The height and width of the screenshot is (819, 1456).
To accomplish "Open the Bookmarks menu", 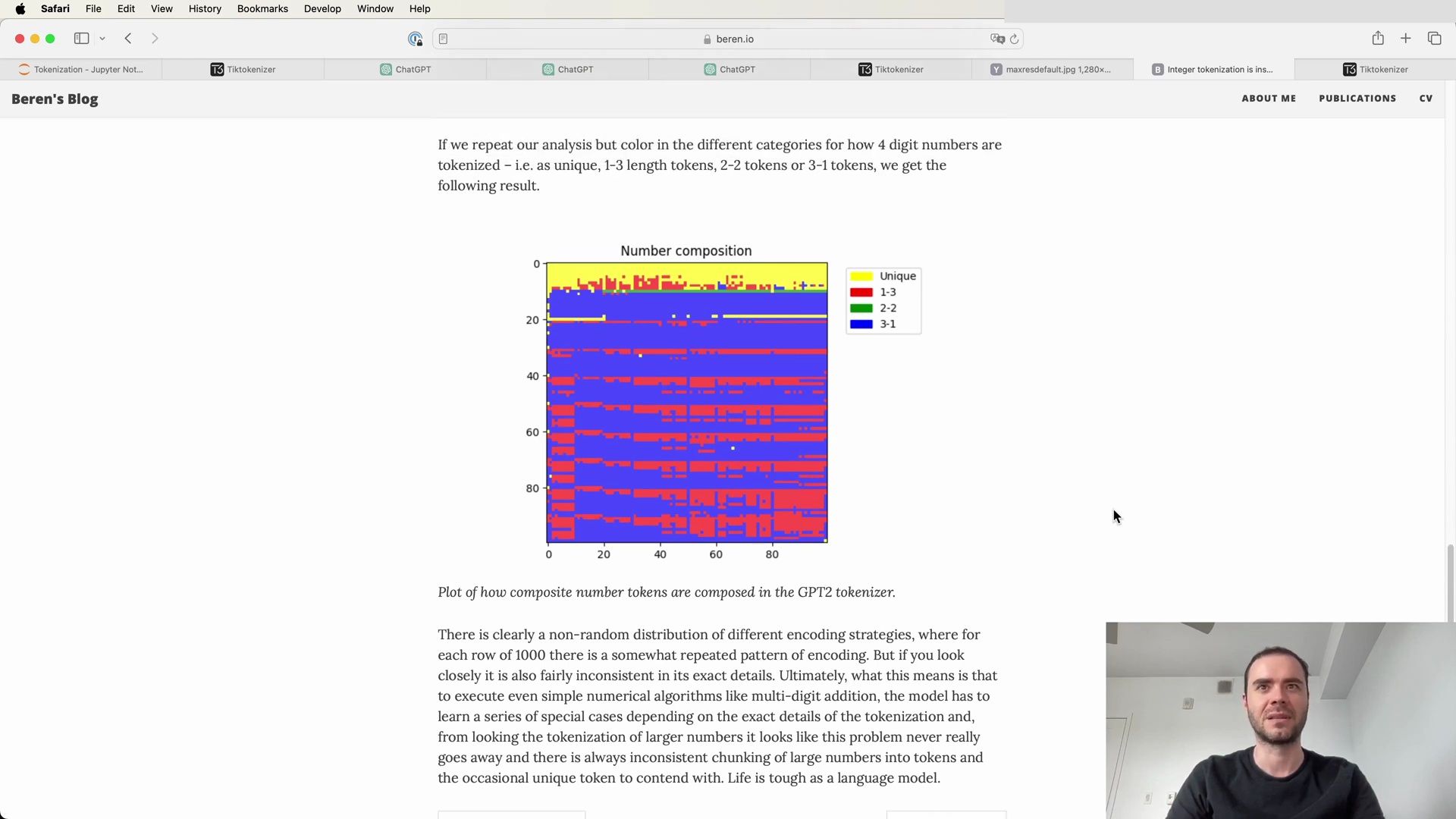I will pyautogui.click(x=262, y=9).
